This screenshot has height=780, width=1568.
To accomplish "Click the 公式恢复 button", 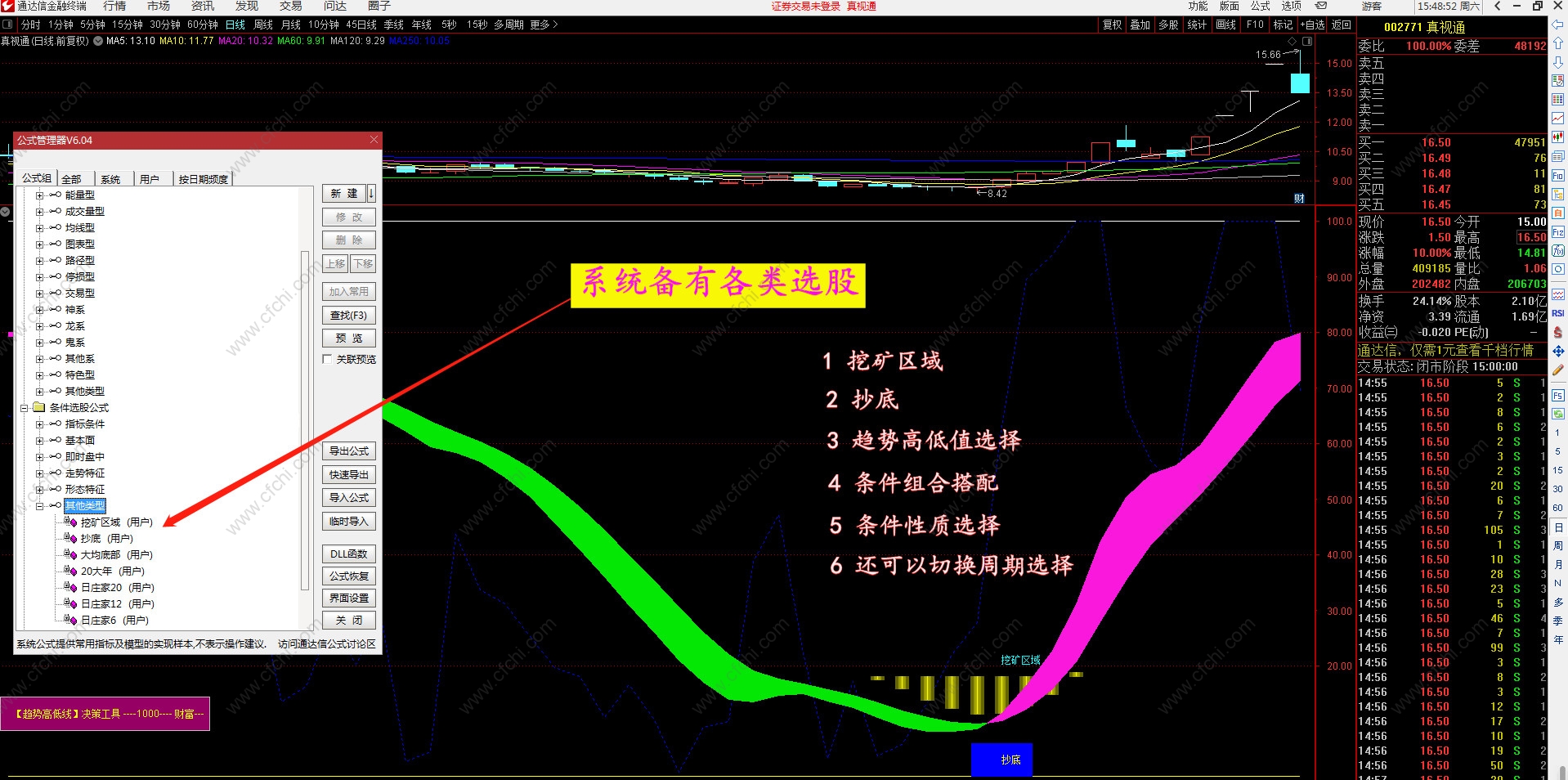I will point(349,576).
